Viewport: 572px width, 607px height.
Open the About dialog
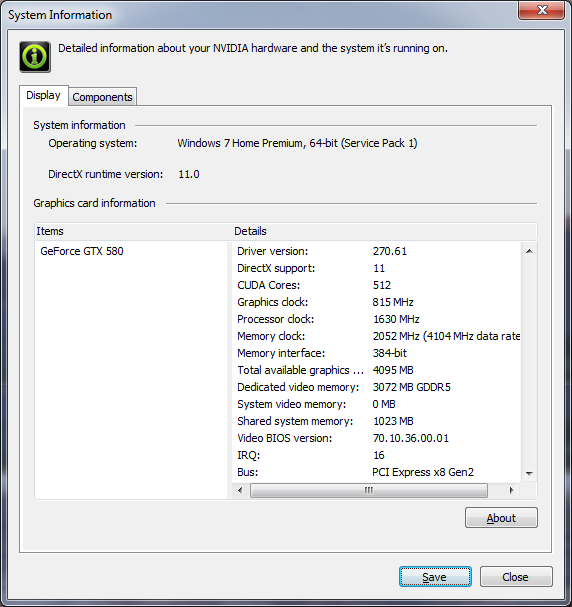[501, 518]
